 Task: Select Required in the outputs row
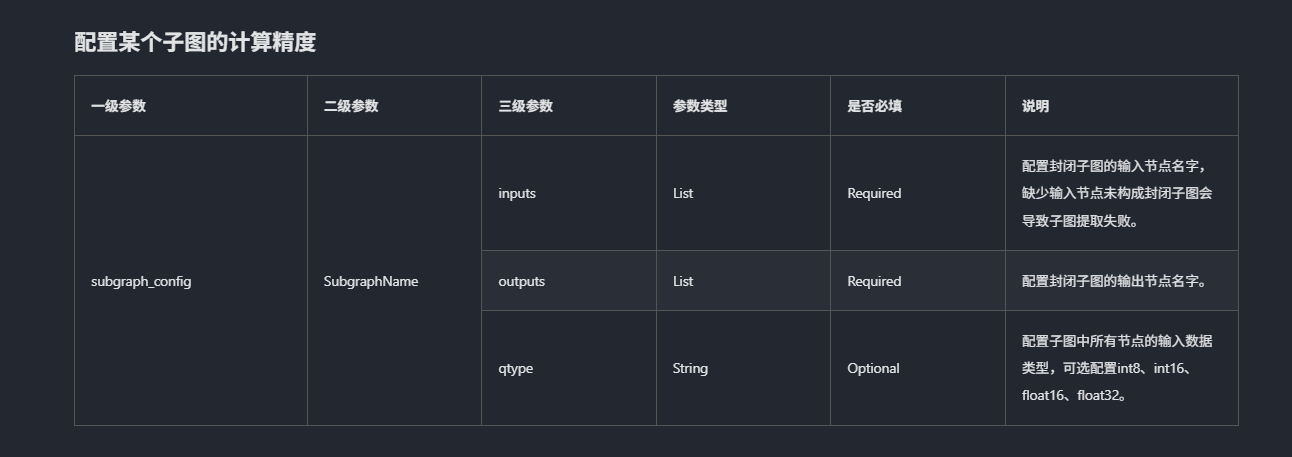tap(874, 281)
